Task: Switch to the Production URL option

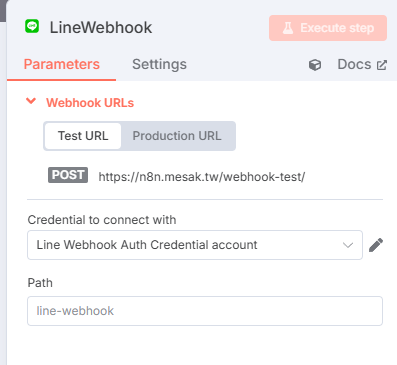Action: coord(177,136)
